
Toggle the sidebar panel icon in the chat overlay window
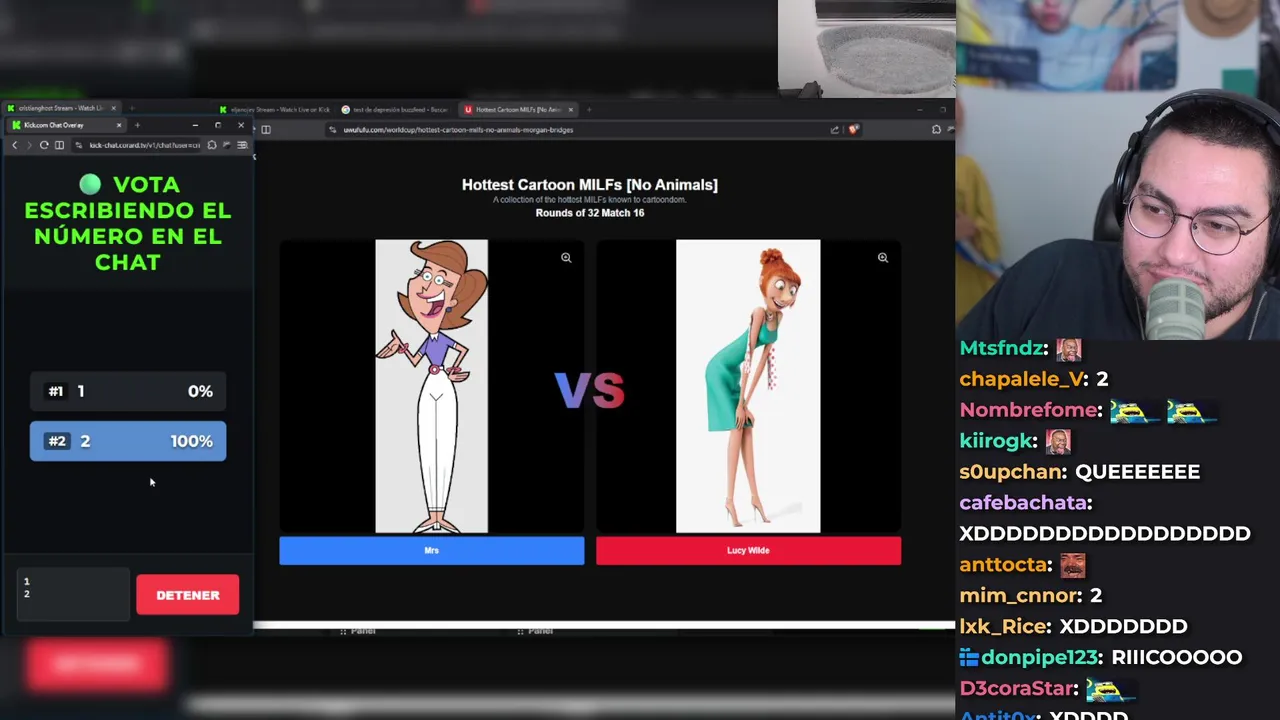click(x=59, y=145)
